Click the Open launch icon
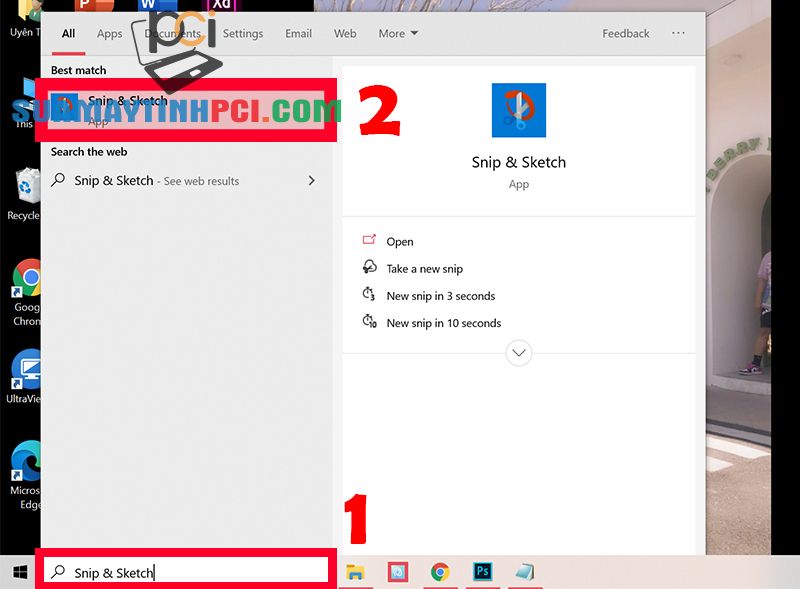 [x=369, y=239]
